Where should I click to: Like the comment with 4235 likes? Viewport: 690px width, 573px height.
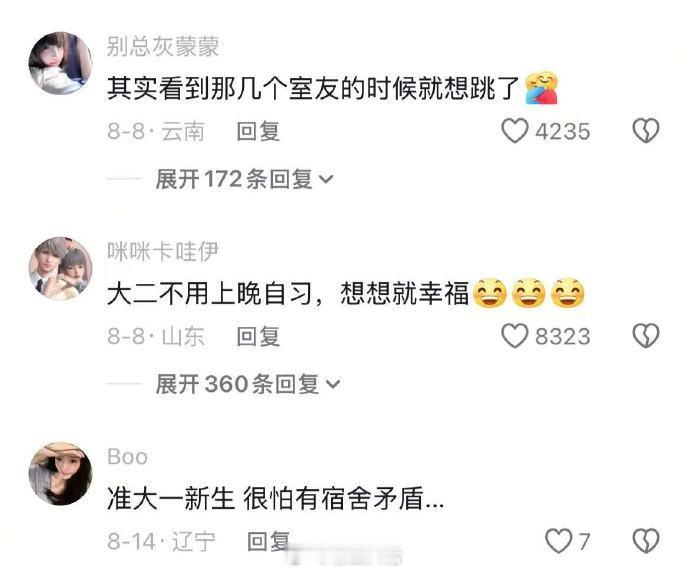click(x=514, y=131)
